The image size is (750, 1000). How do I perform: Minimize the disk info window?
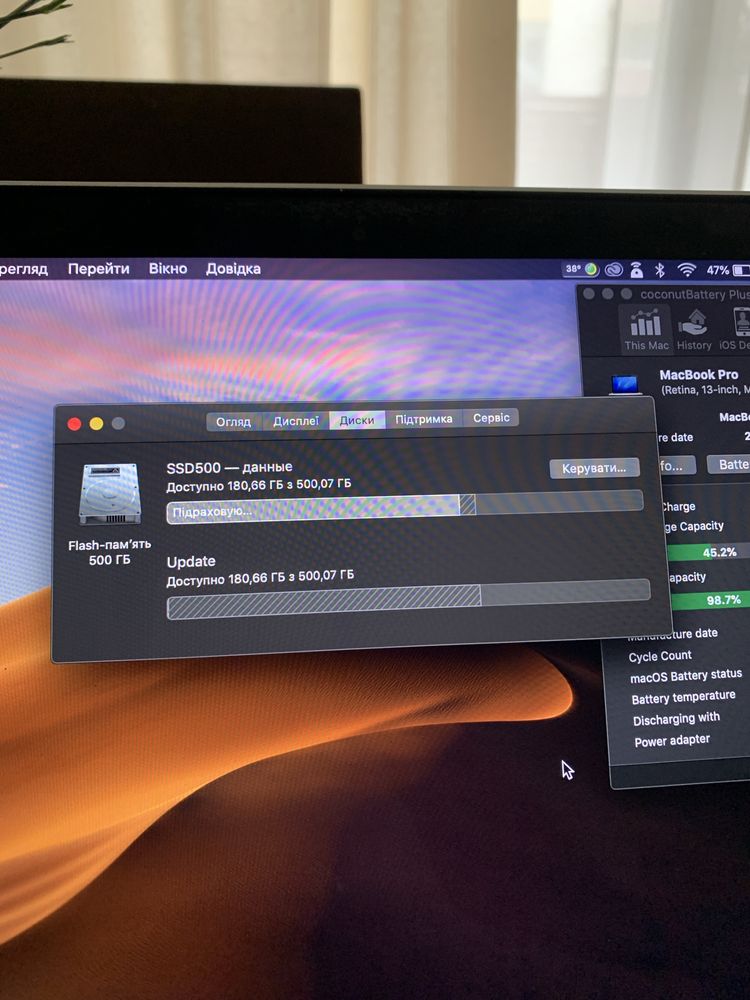(96, 423)
